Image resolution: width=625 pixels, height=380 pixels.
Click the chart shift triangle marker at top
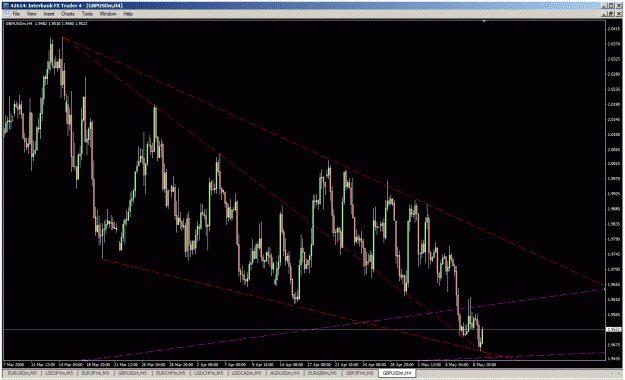pyautogui.click(x=484, y=21)
